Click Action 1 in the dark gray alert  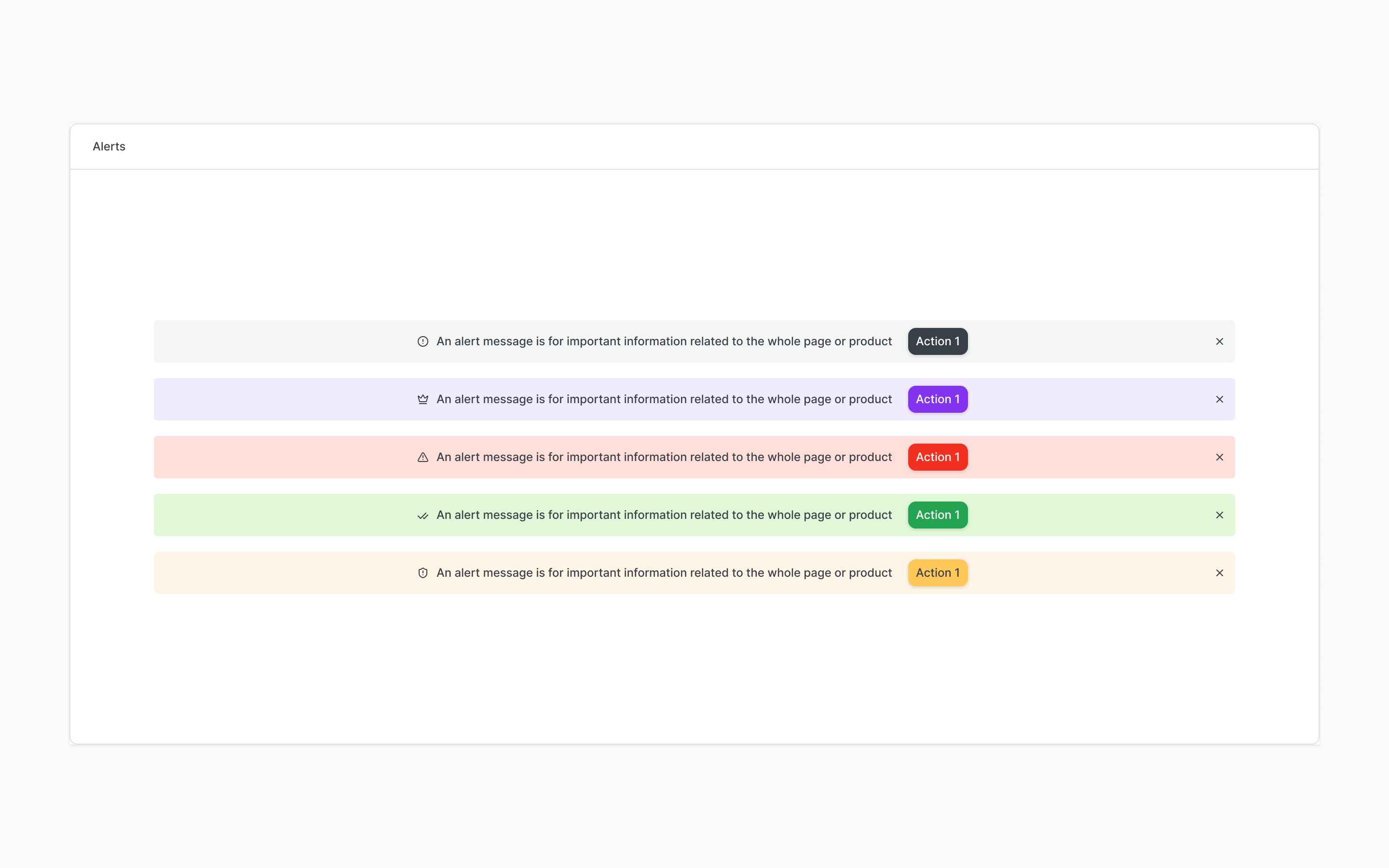937,341
